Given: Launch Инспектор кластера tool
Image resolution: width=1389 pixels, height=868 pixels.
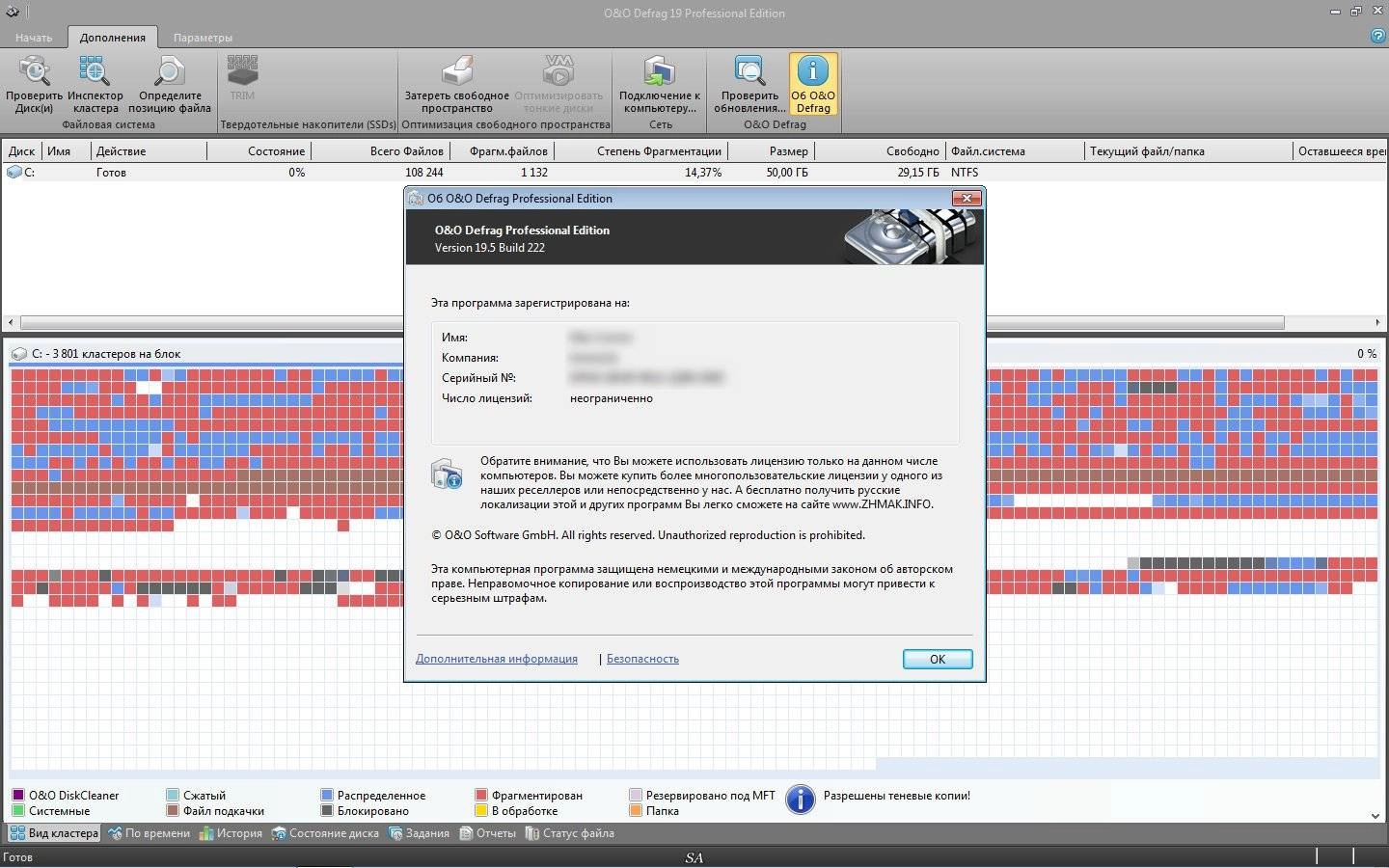Looking at the screenshot, I should coord(95,85).
